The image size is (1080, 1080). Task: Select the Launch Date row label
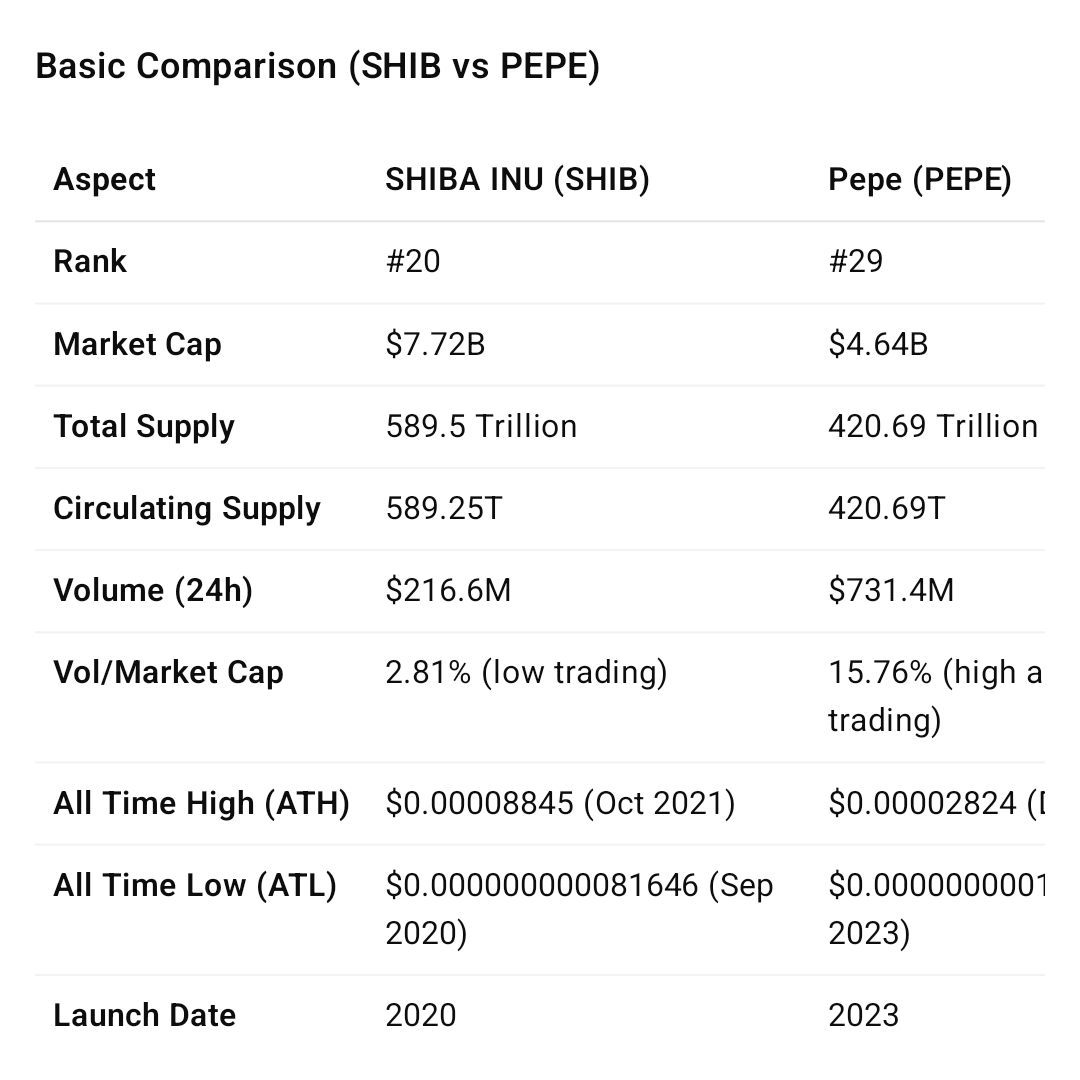coord(144,1016)
